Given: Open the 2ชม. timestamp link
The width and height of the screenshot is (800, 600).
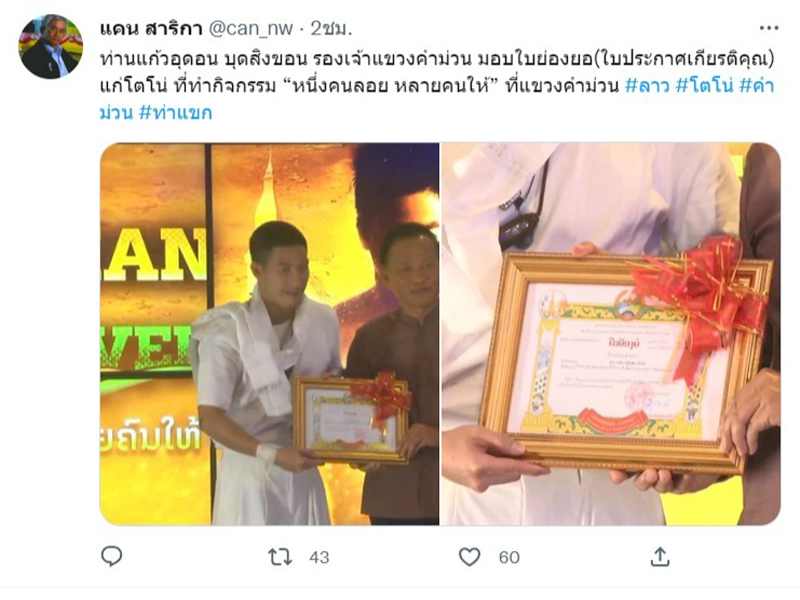Looking at the screenshot, I should pyautogui.click(x=332, y=29).
